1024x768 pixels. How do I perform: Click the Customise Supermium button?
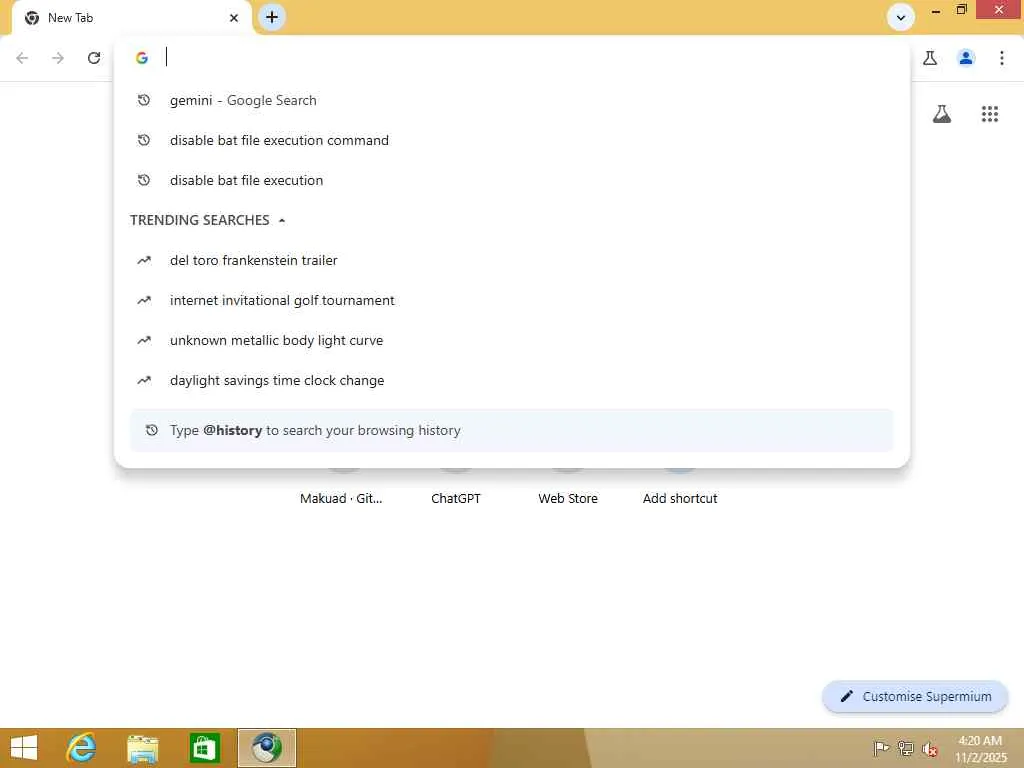click(916, 697)
